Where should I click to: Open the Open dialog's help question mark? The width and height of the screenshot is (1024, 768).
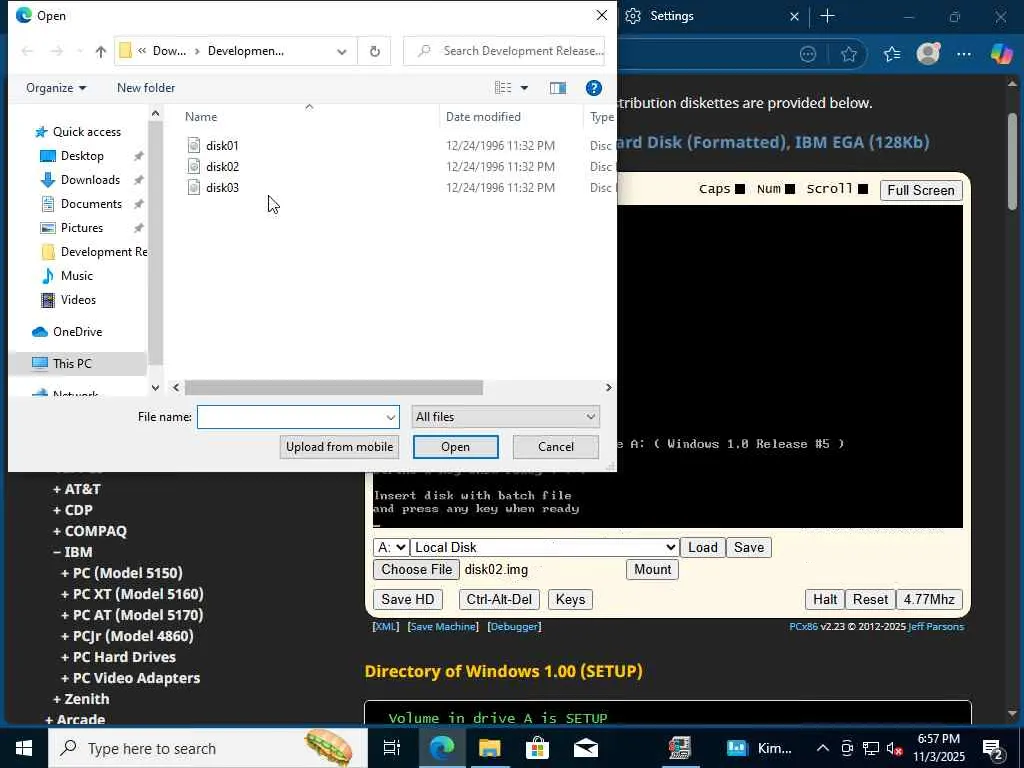594,88
